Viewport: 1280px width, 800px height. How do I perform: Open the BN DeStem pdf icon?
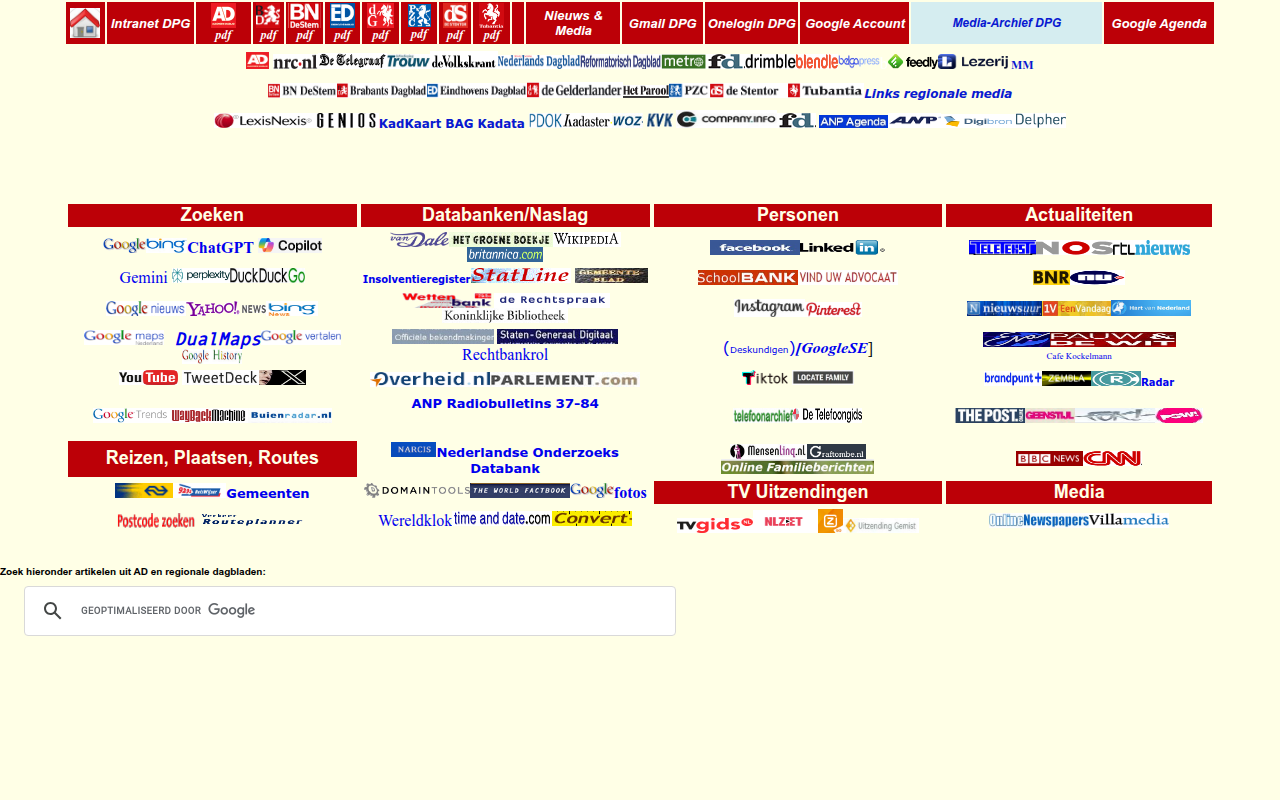[304, 23]
